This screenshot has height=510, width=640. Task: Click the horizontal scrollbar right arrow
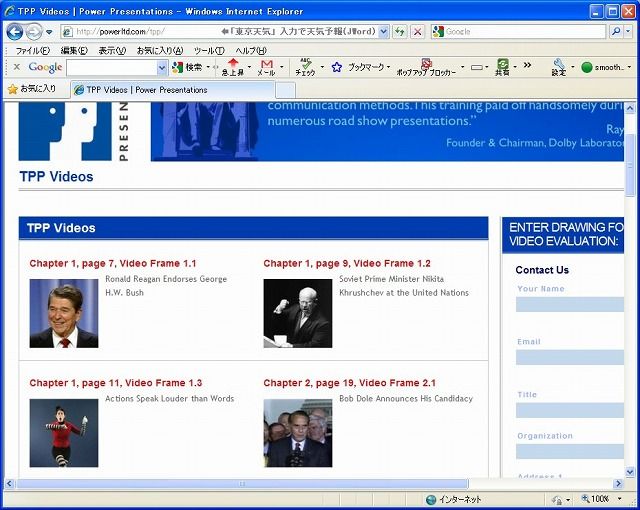[x=618, y=483]
